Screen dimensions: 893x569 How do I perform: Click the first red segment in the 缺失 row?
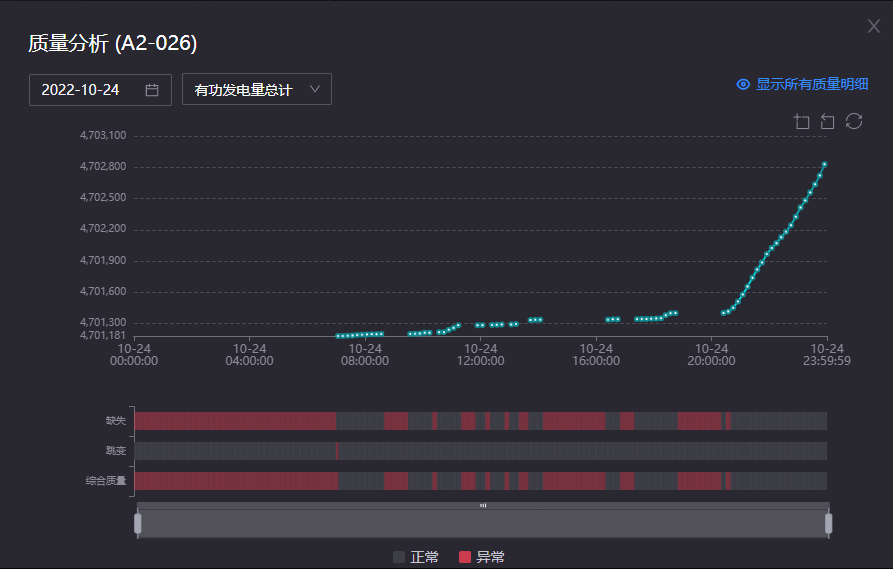tap(234, 421)
